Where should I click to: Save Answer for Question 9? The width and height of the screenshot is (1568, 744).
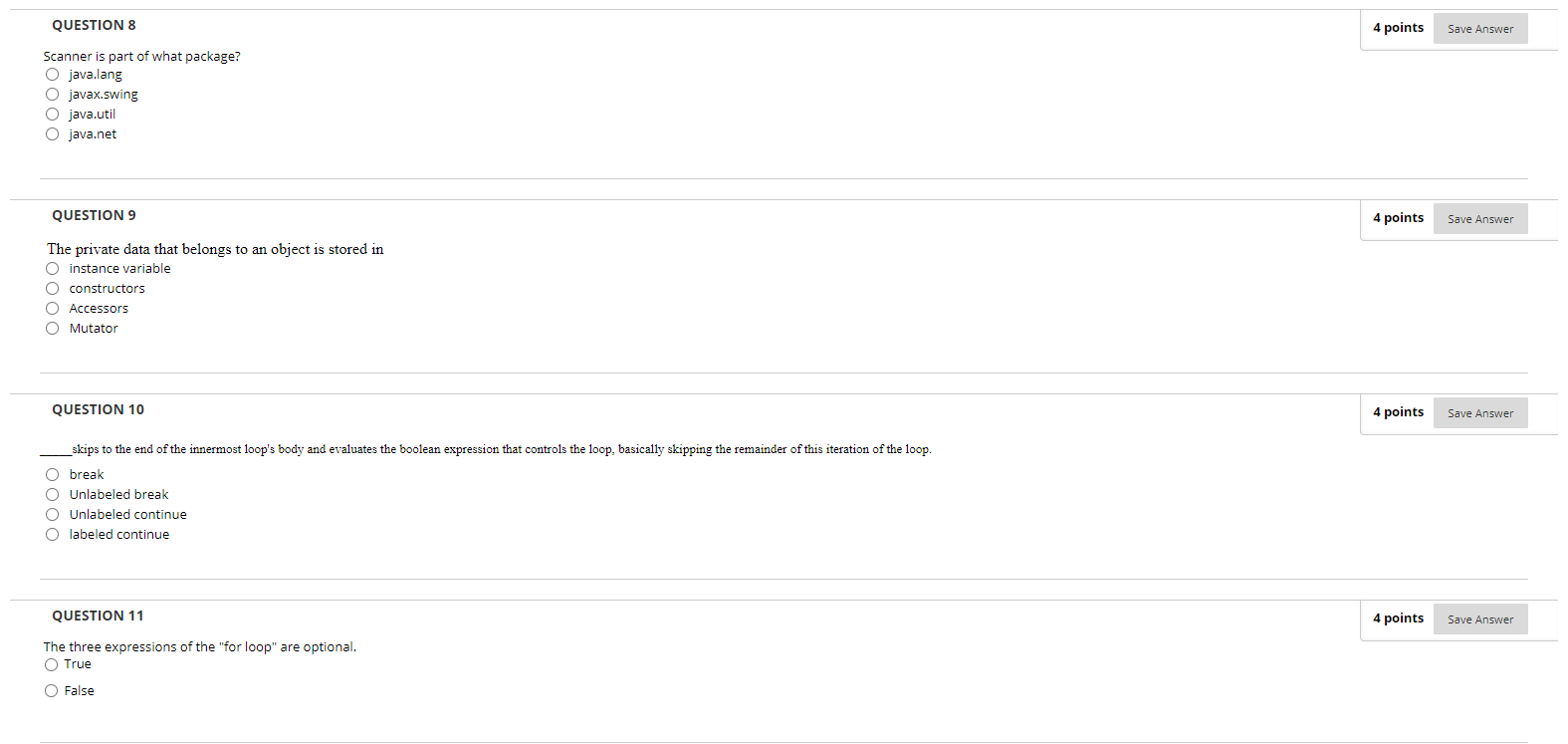pyautogui.click(x=1480, y=219)
